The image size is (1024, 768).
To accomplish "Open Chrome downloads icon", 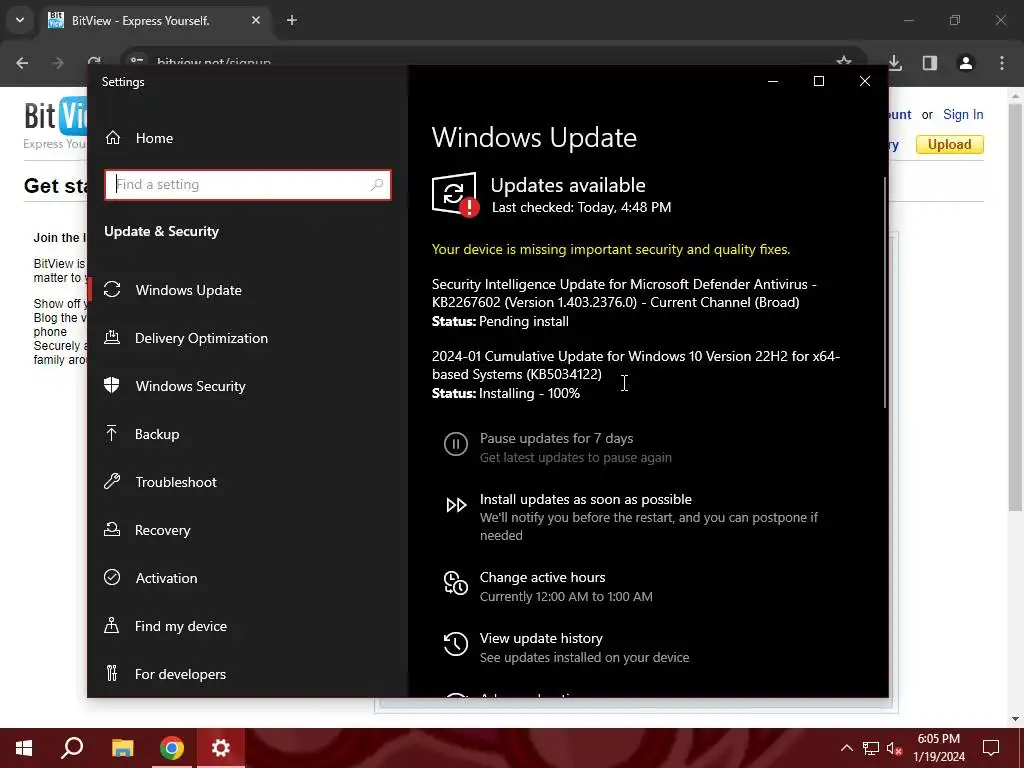I will (895, 63).
